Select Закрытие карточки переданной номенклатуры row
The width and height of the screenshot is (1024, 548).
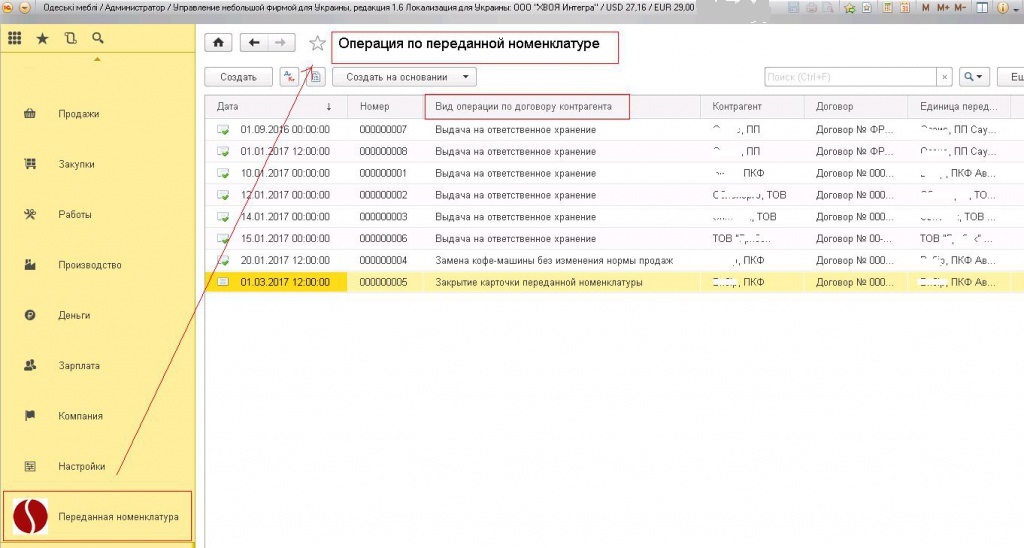coord(614,282)
